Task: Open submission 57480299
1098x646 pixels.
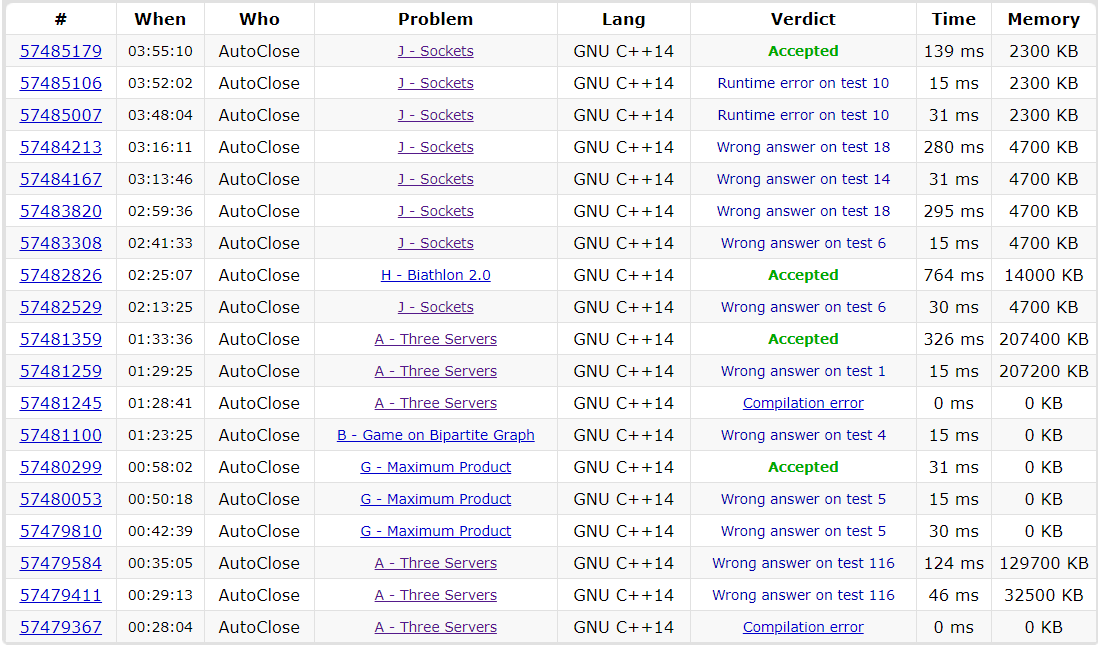Action: coord(61,467)
